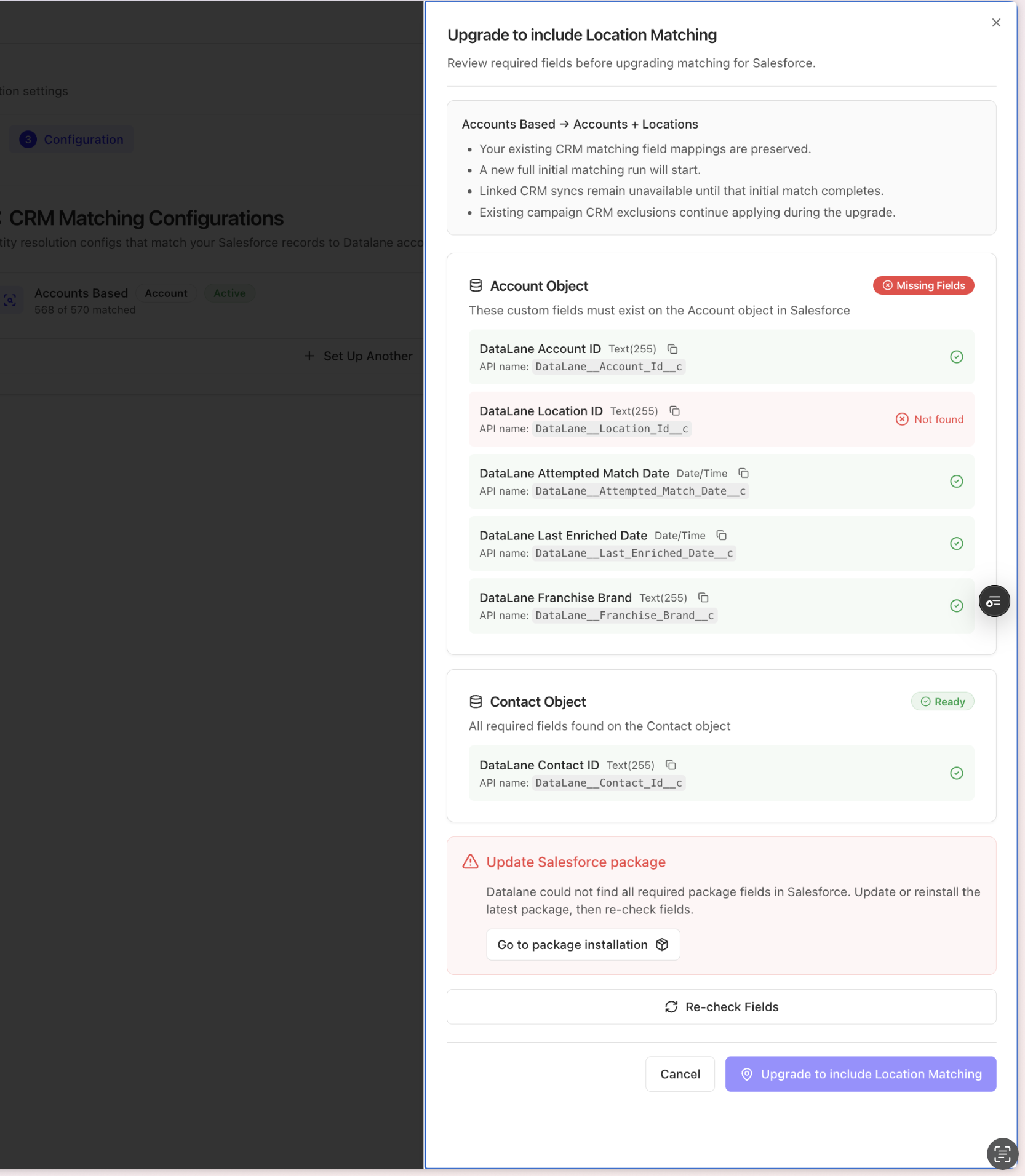Click the Account Object database icon
Viewport: 1025px width, 1176px height.
(476, 285)
